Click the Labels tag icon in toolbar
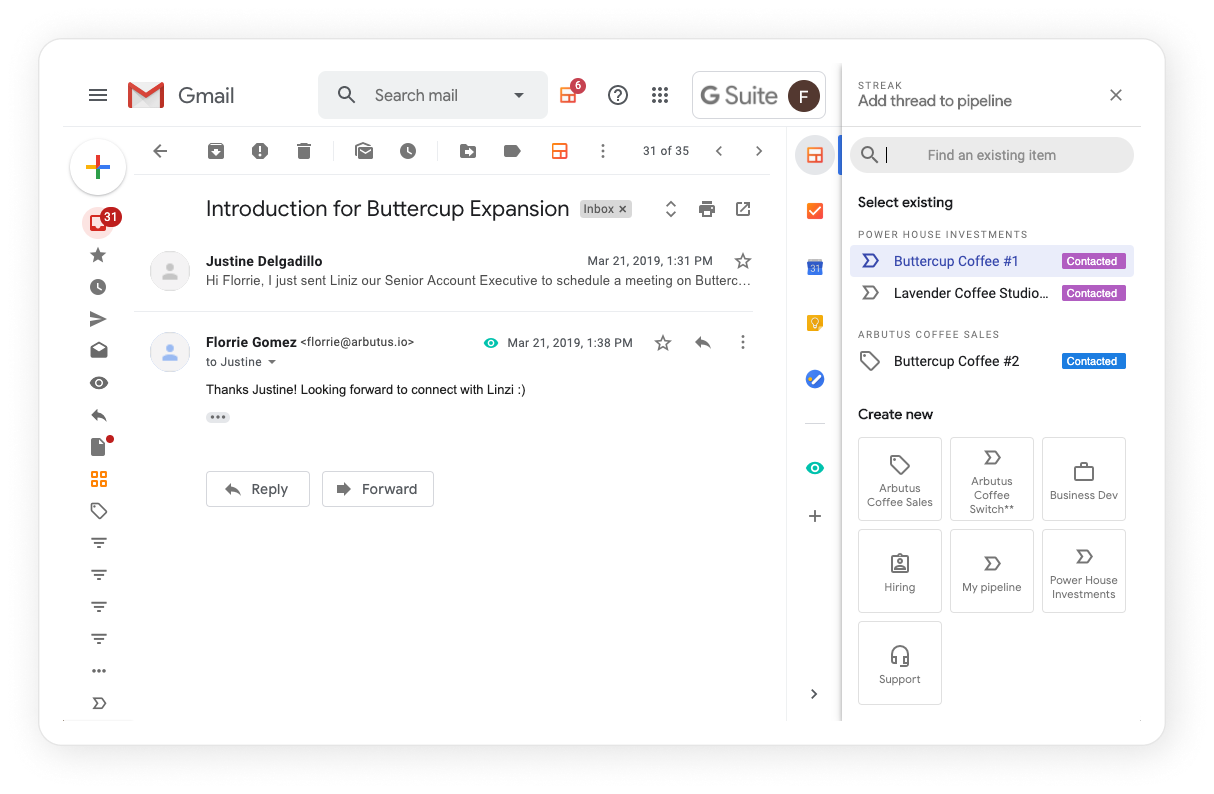This screenshot has height=794, width=1214. [x=512, y=151]
